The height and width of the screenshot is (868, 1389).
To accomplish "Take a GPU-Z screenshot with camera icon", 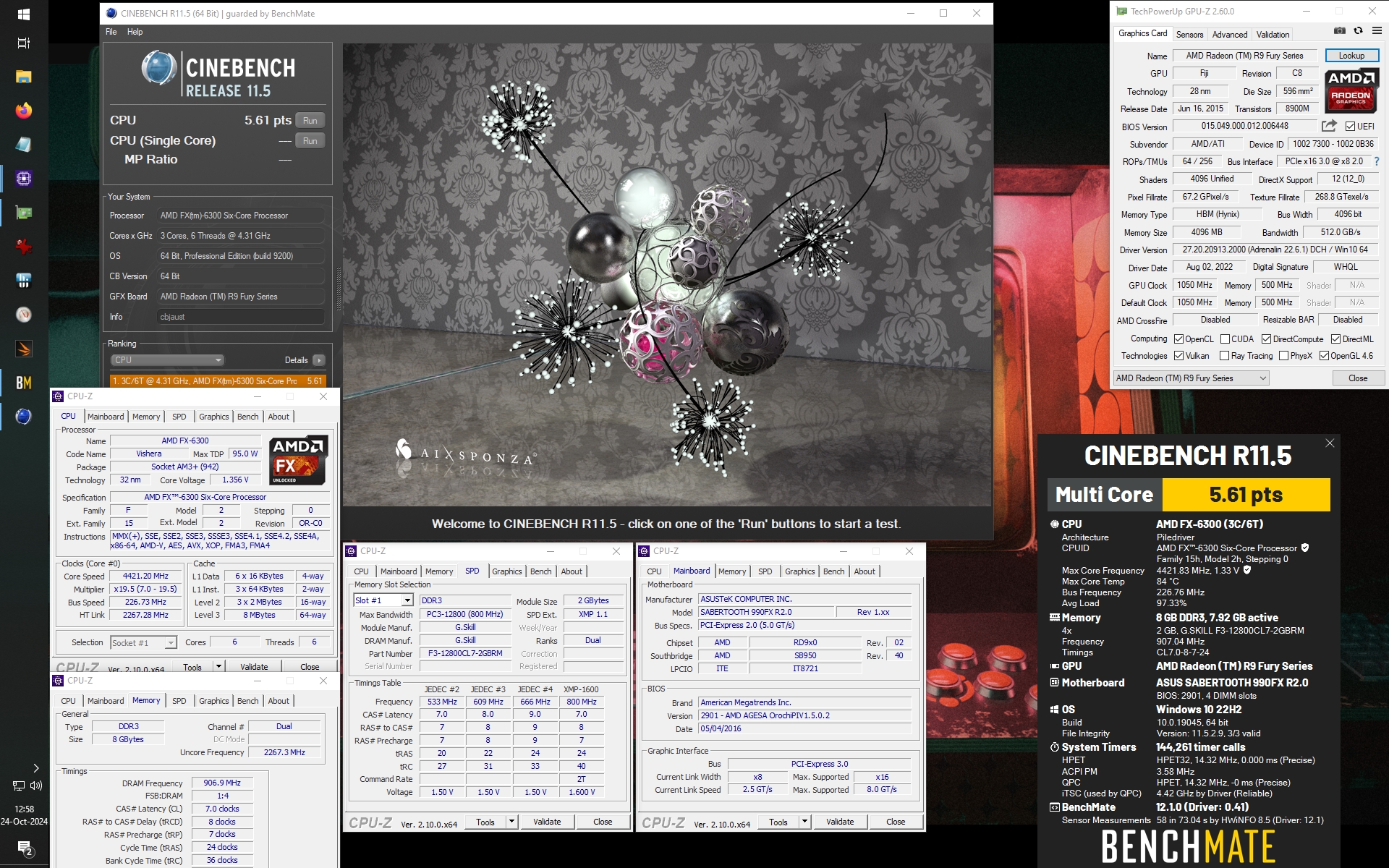I will 1339,31.
